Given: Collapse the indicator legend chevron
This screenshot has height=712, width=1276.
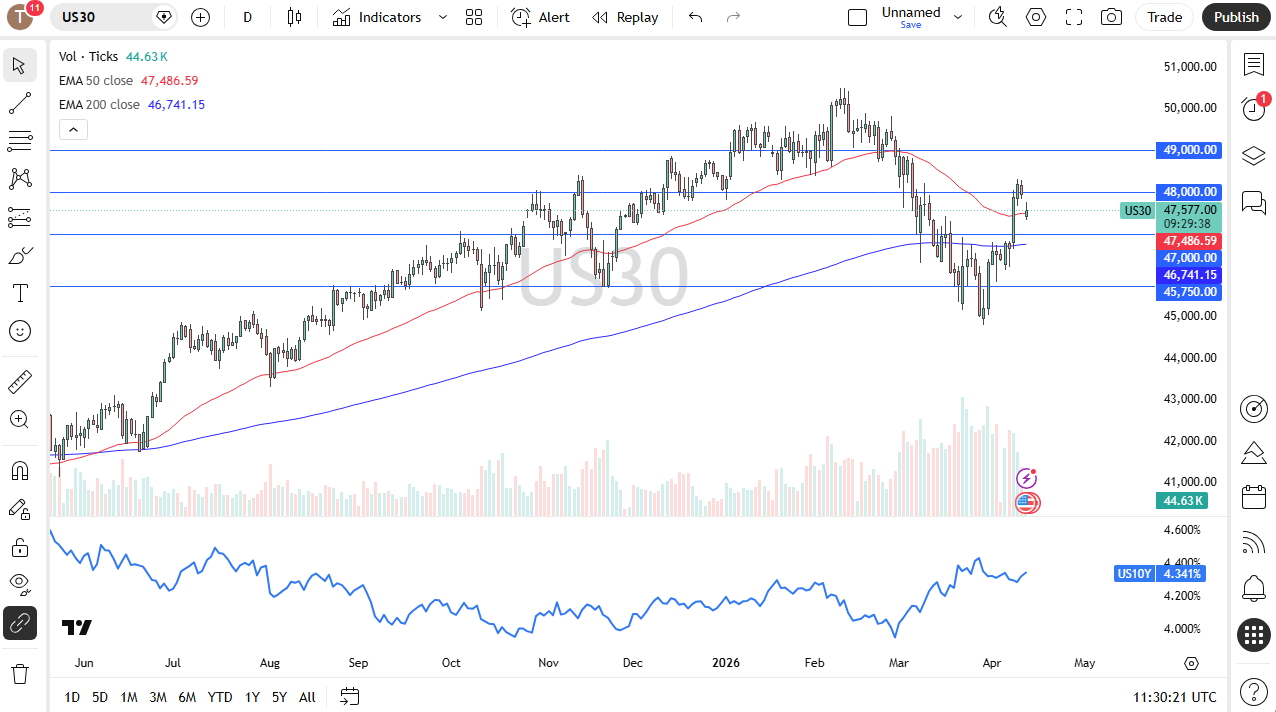Looking at the screenshot, I should click(x=74, y=129).
